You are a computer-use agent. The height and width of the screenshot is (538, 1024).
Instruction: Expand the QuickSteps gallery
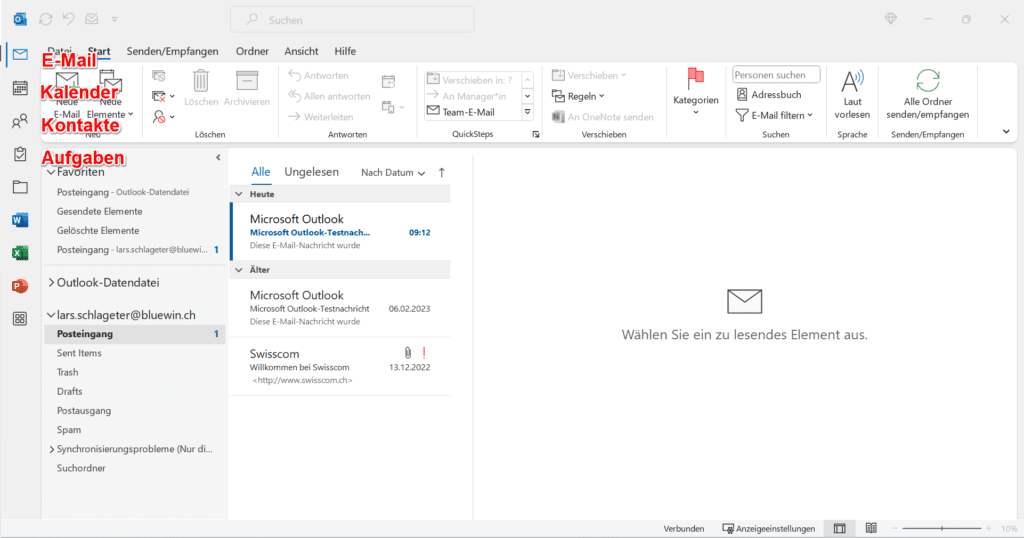[x=528, y=112]
